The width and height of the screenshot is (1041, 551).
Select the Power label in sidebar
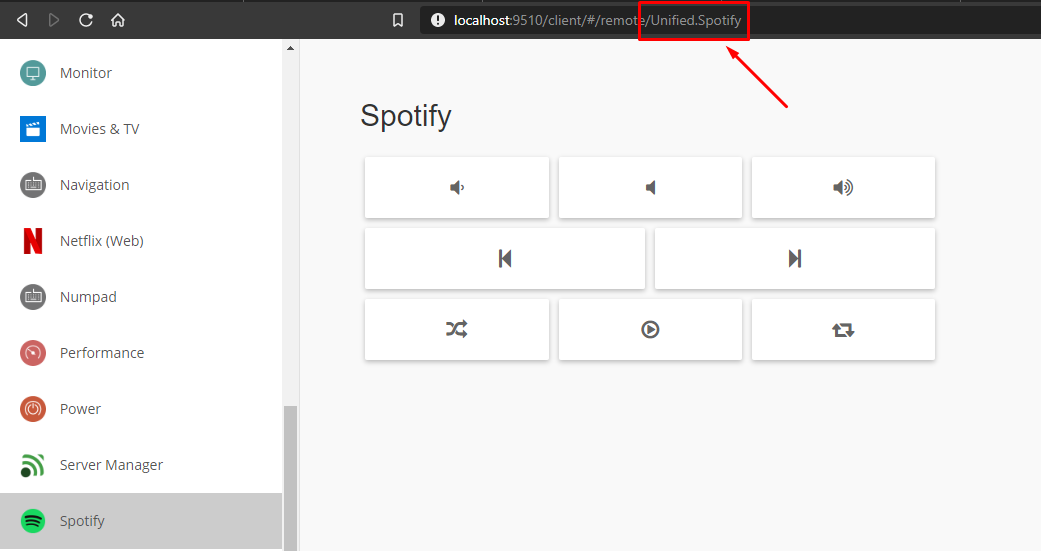coord(80,409)
